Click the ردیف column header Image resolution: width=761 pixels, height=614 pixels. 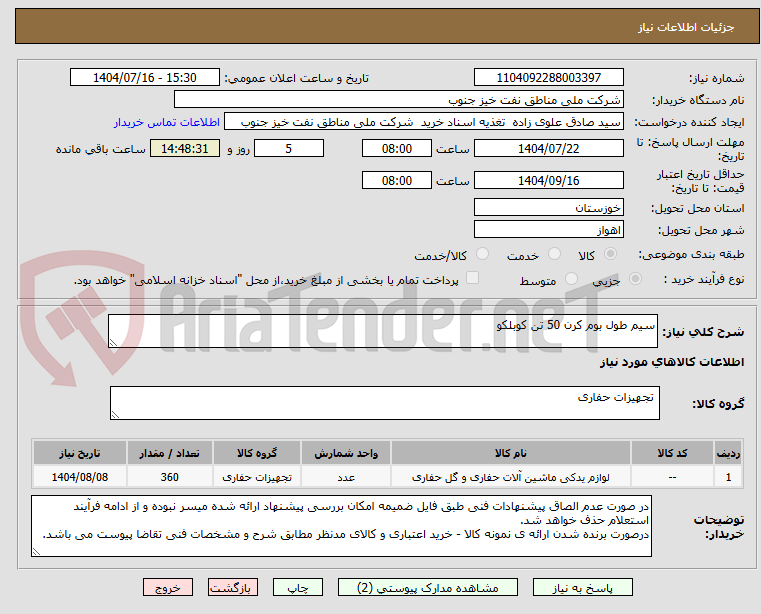coord(728,453)
